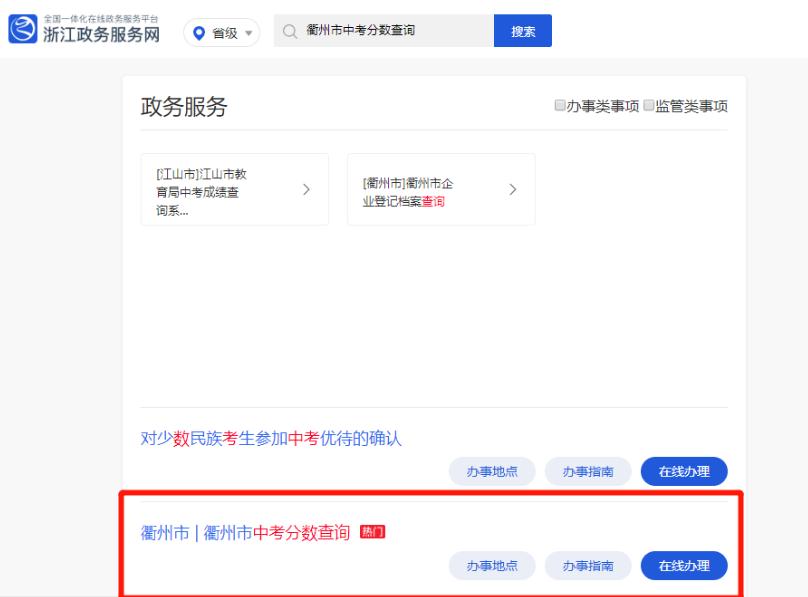The width and height of the screenshot is (808, 597).
Task: Click 办事指南 for 衢州市中考分数查询
Action: coord(587,566)
